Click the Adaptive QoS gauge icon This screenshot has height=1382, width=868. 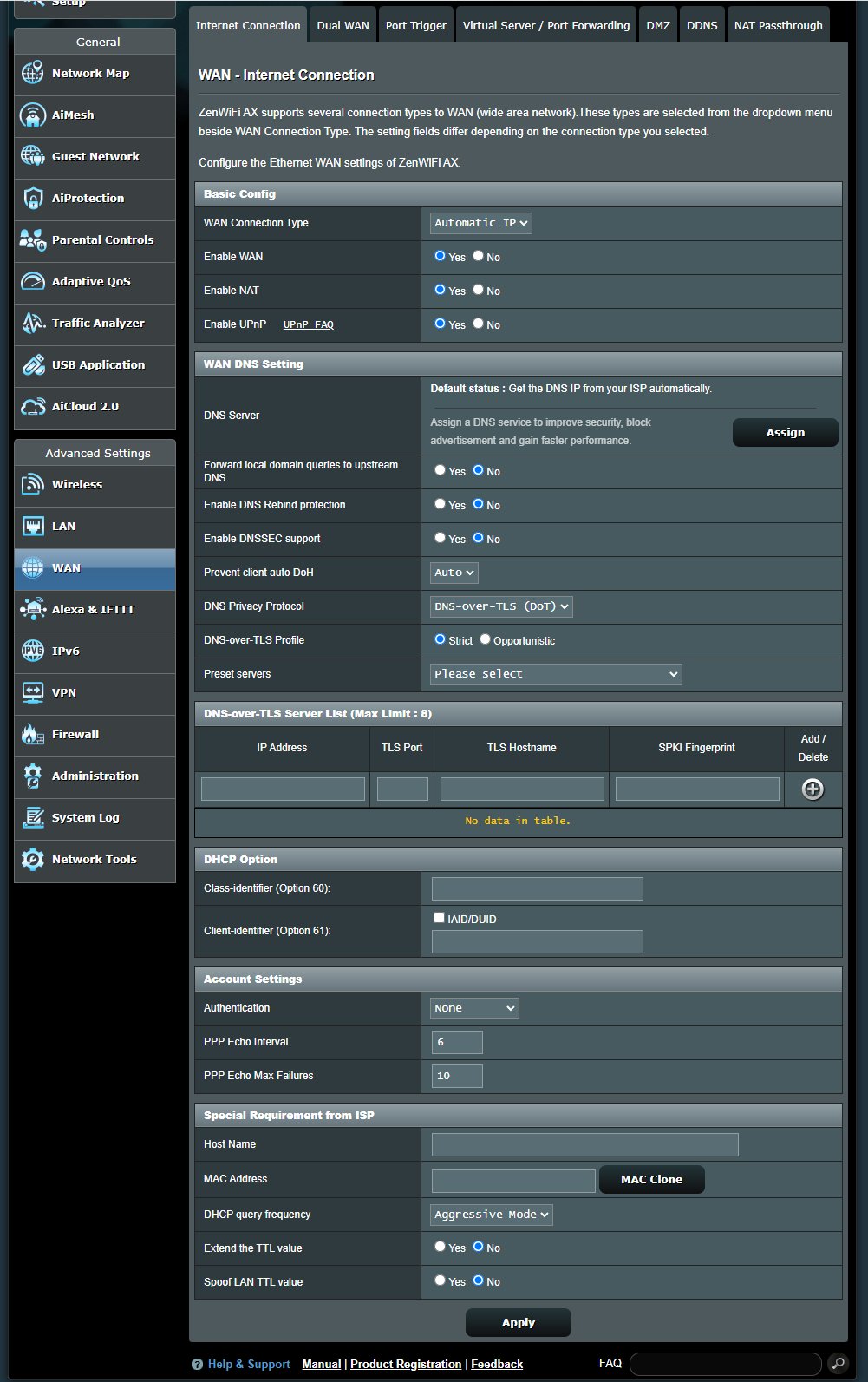[x=33, y=282]
